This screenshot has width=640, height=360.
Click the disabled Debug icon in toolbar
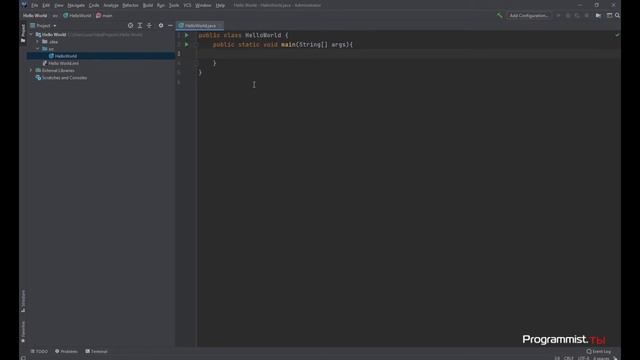point(567,16)
